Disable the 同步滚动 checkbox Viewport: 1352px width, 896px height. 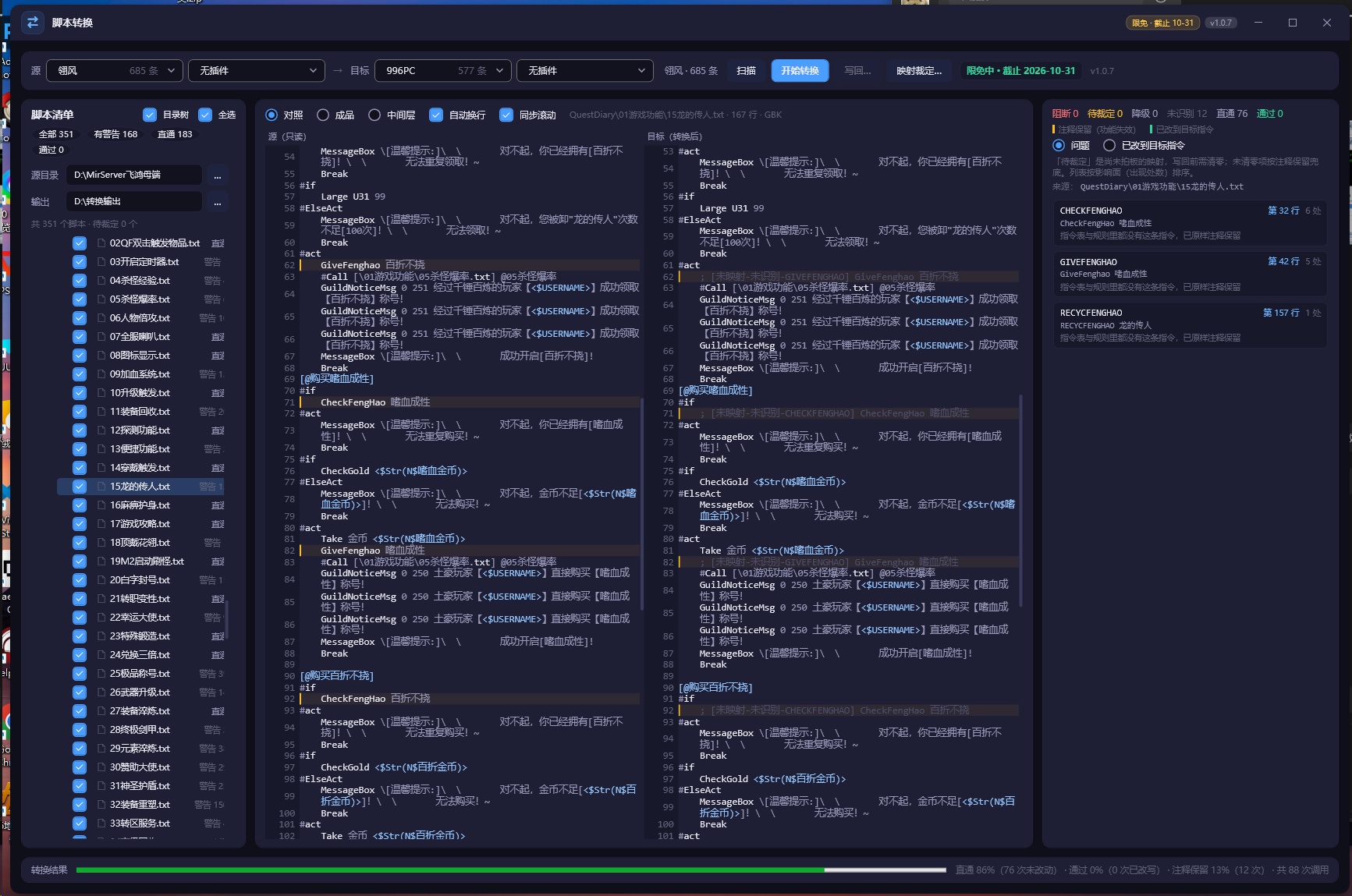(x=506, y=115)
